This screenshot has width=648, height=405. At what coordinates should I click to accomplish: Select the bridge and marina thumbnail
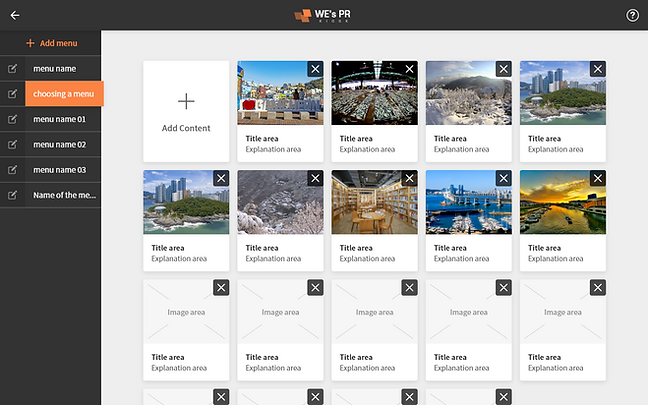coord(469,202)
